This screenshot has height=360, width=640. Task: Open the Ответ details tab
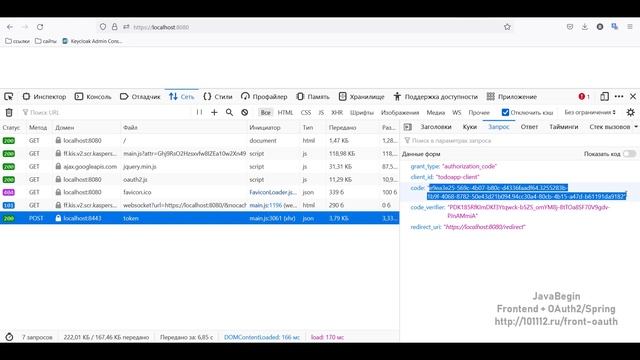(529, 127)
